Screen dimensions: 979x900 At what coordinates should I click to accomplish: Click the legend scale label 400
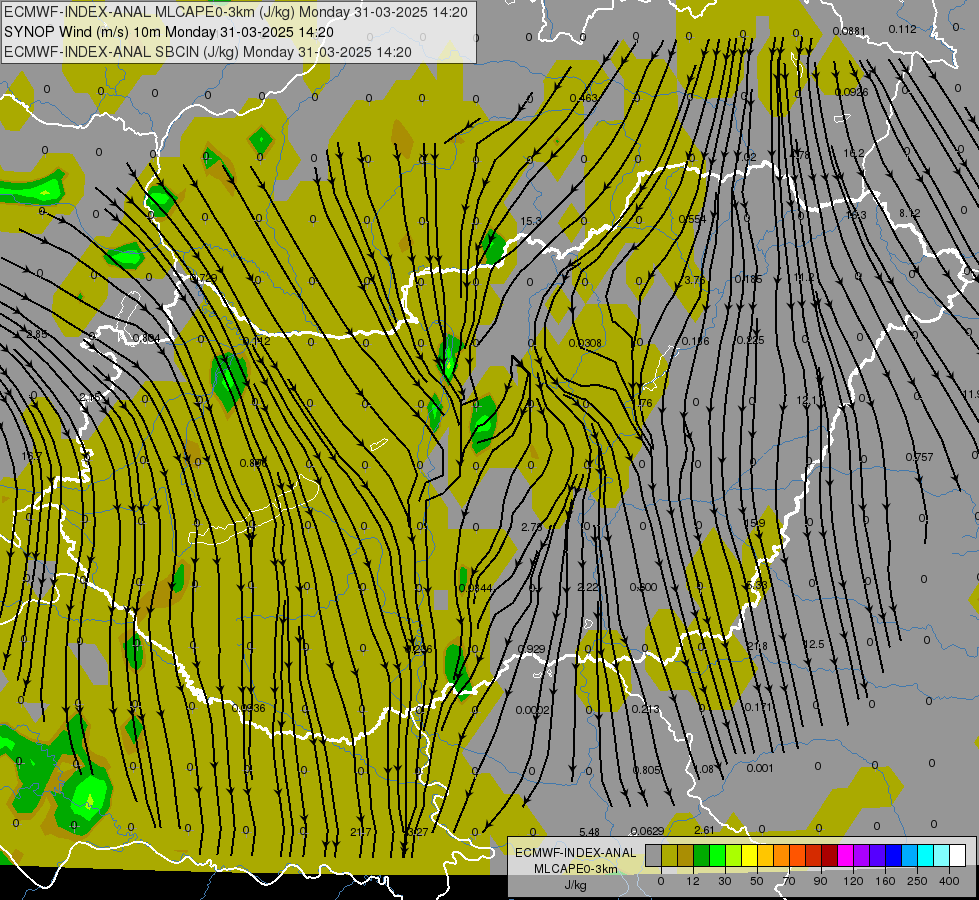(x=949, y=881)
